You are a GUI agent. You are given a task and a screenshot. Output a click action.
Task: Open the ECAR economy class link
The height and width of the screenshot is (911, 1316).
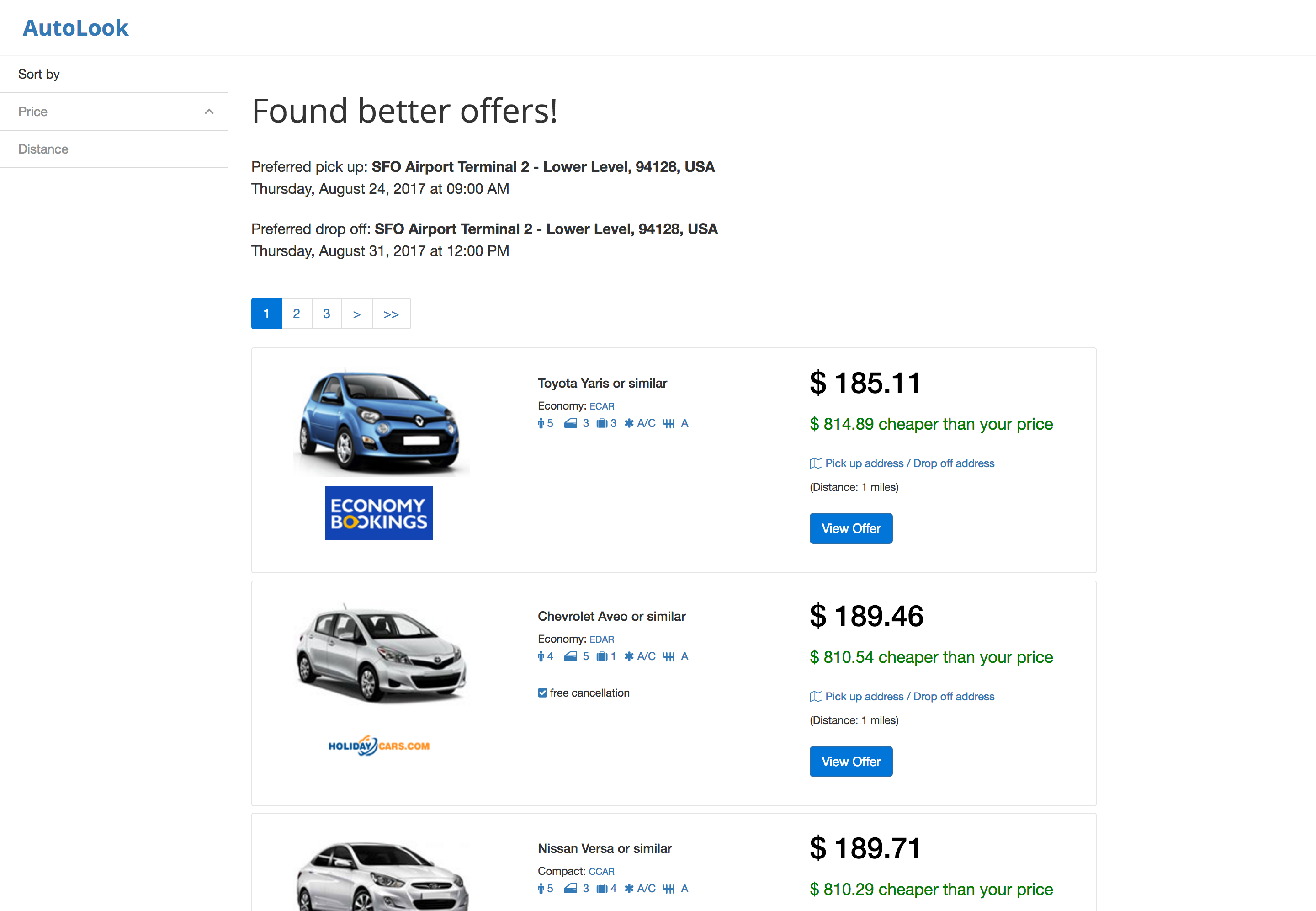[x=602, y=406]
